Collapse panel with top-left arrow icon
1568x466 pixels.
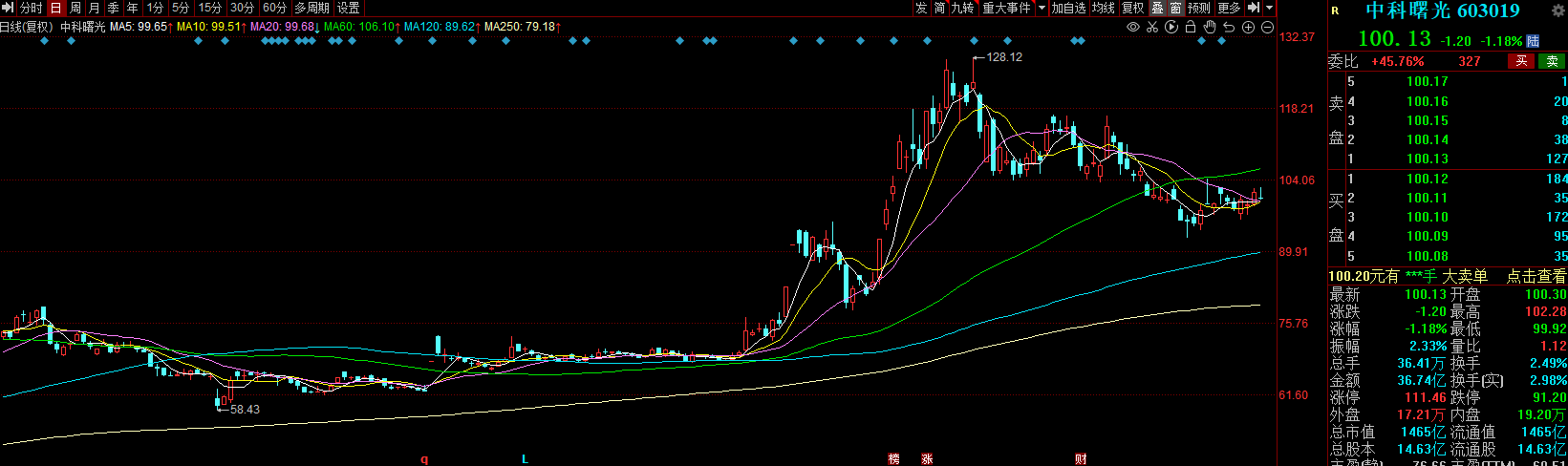pos(9,8)
